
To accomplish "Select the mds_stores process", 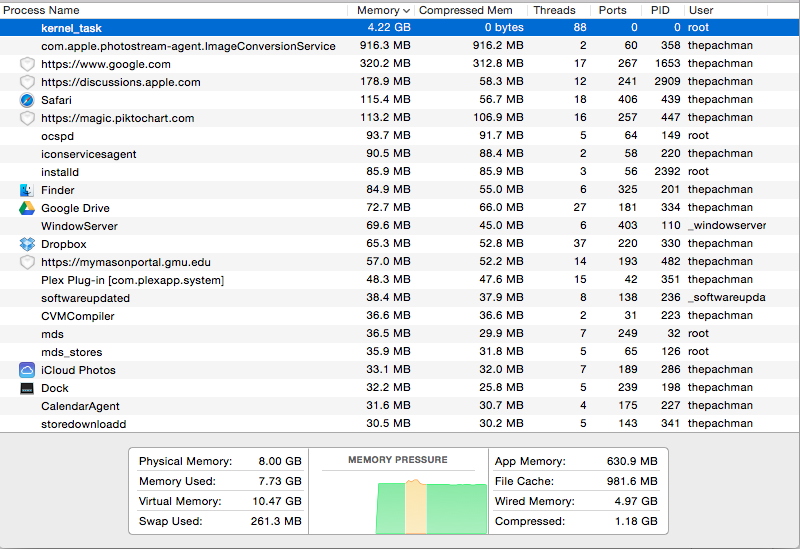I will (x=71, y=352).
